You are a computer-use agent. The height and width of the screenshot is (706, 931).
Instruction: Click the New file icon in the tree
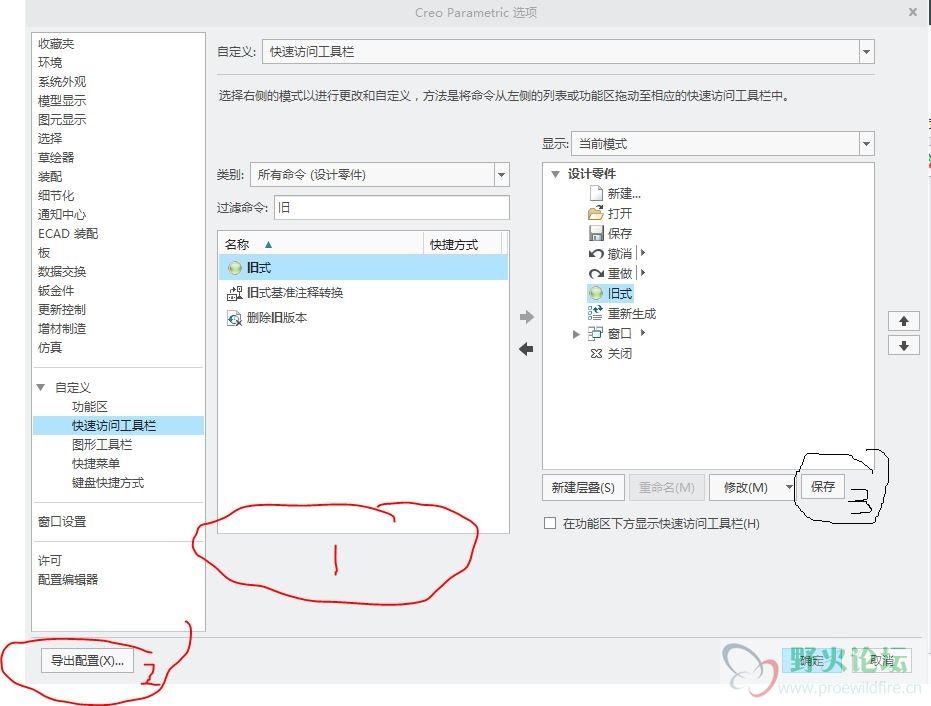(x=596, y=193)
